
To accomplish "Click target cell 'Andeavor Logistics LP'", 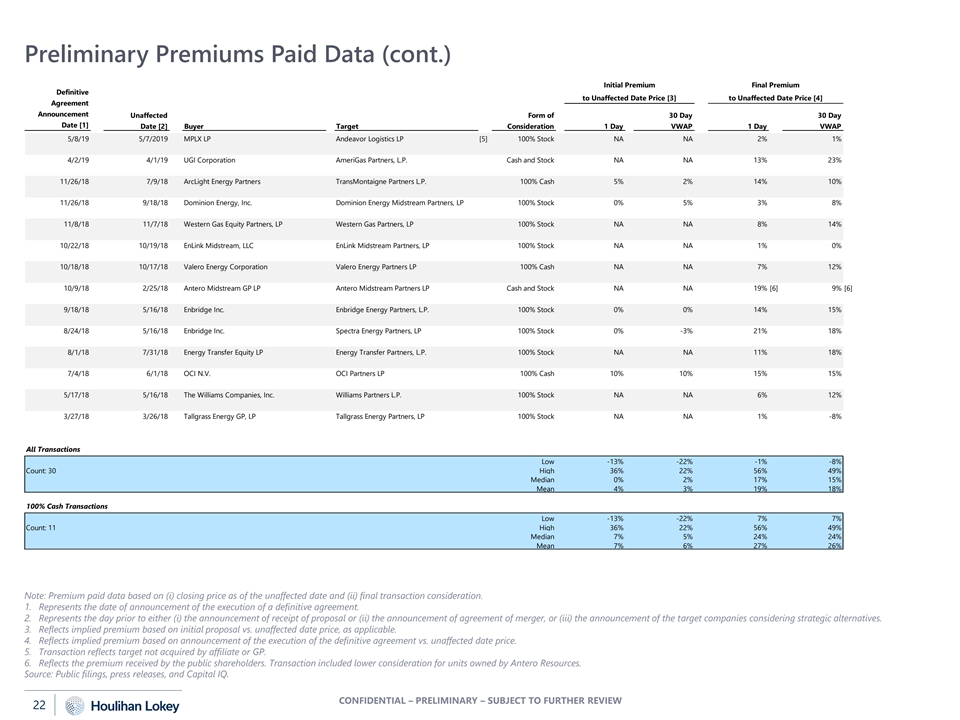I will click(x=370, y=139).
